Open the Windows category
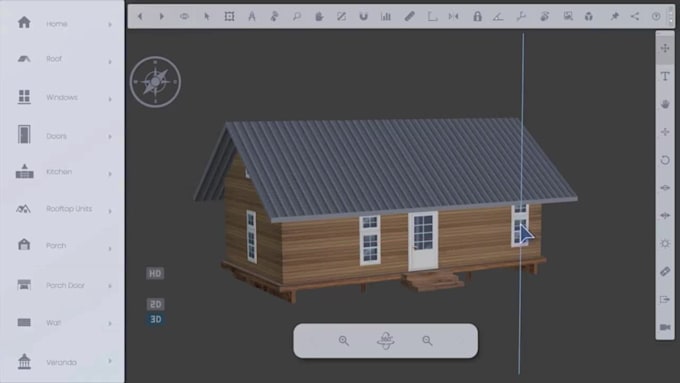The image size is (680, 383). tap(62, 97)
